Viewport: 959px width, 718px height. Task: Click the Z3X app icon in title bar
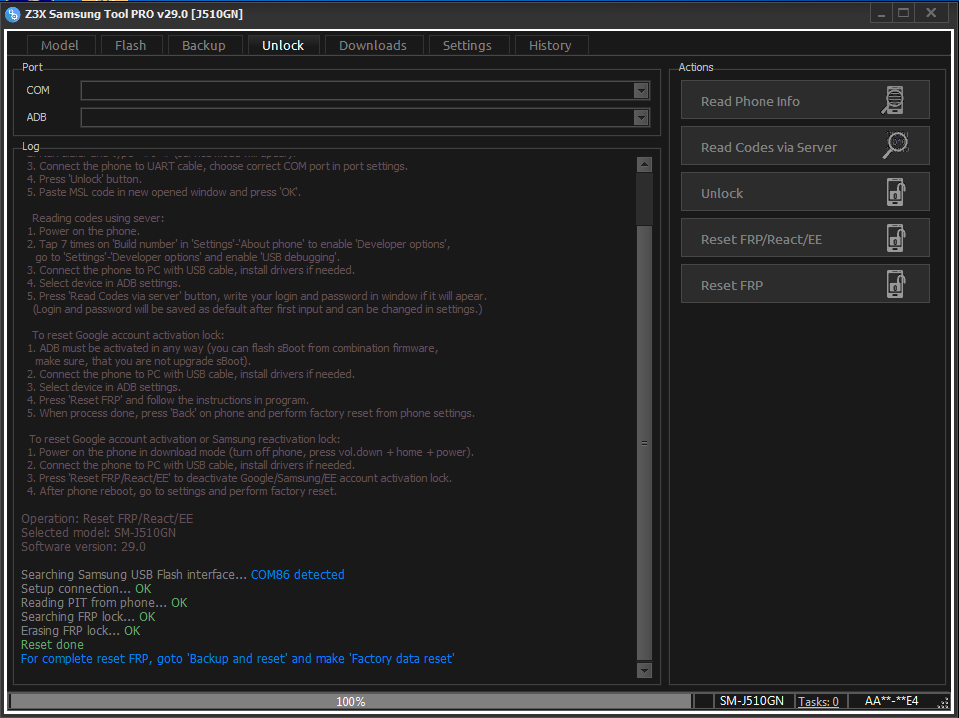[x=13, y=13]
